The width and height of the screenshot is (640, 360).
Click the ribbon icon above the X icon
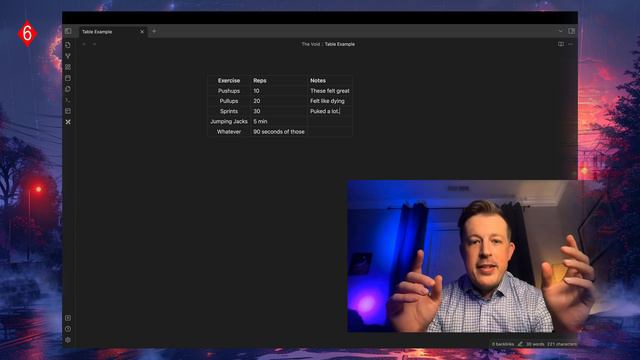(68, 111)
